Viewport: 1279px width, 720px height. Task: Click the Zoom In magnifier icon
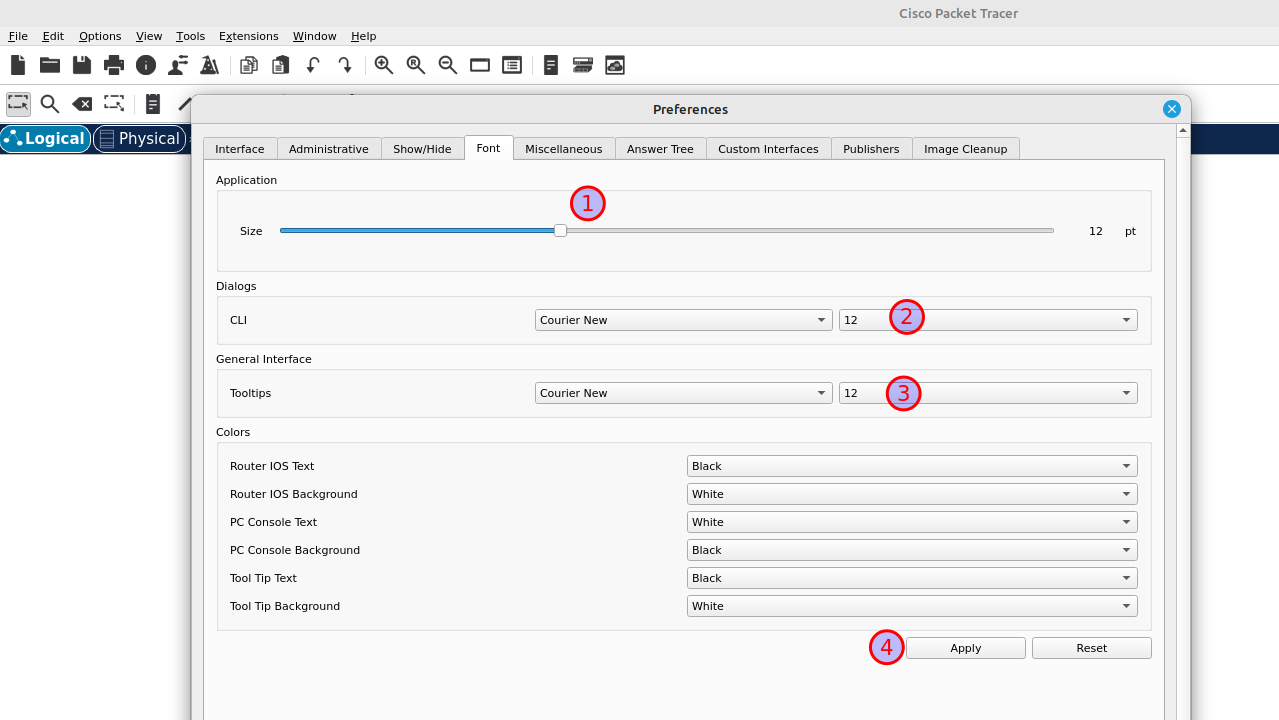tap(384, 65)
